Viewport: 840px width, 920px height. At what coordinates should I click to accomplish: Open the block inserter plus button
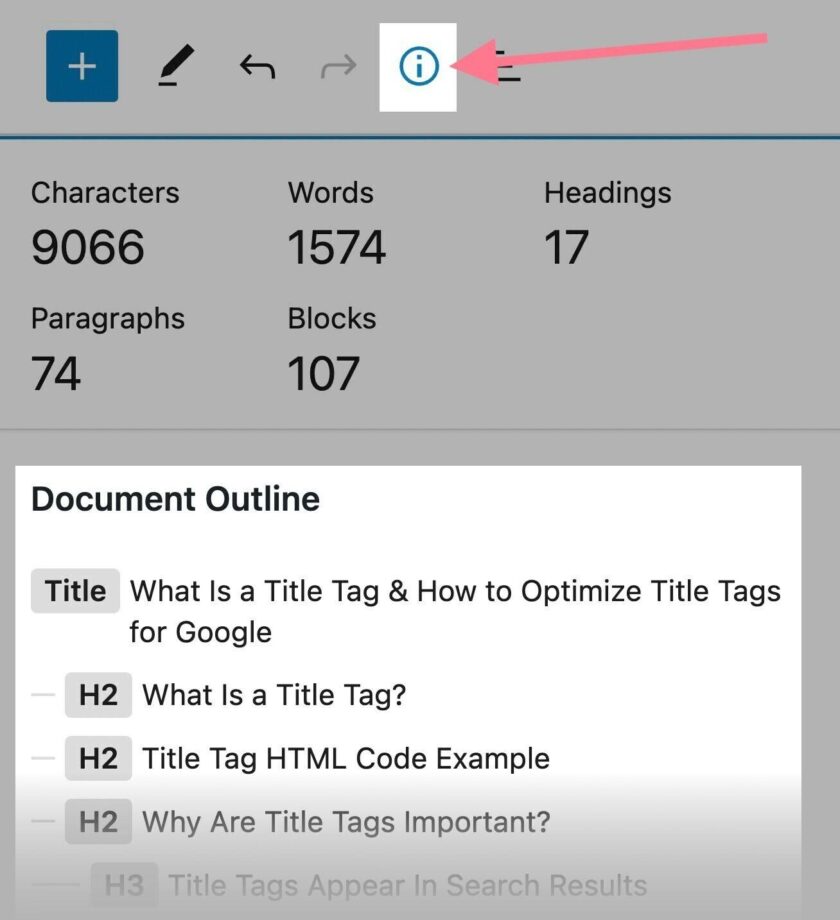pos(82,67)
